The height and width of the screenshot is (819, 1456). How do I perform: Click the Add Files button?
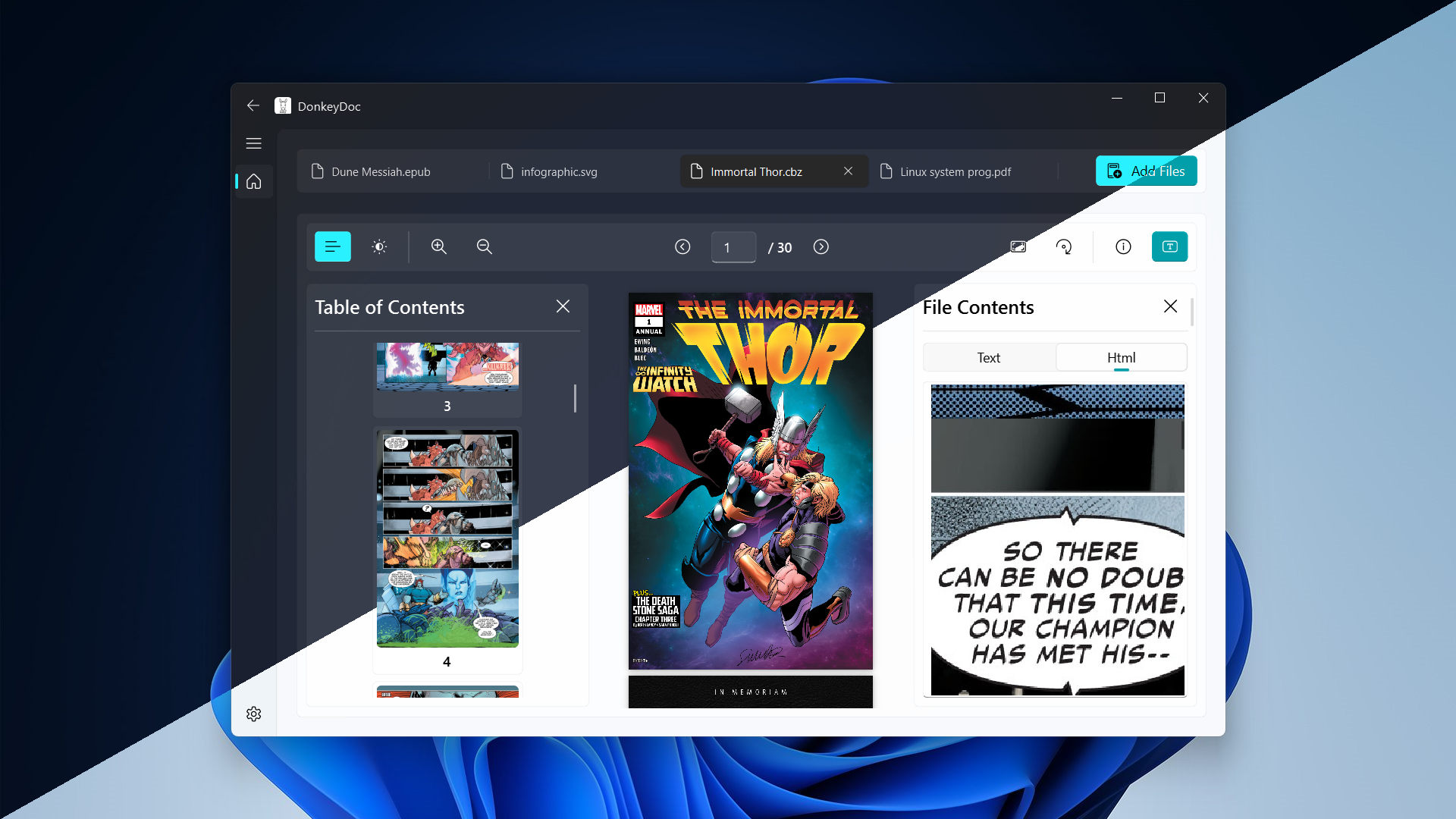[x=1146, y=171]
